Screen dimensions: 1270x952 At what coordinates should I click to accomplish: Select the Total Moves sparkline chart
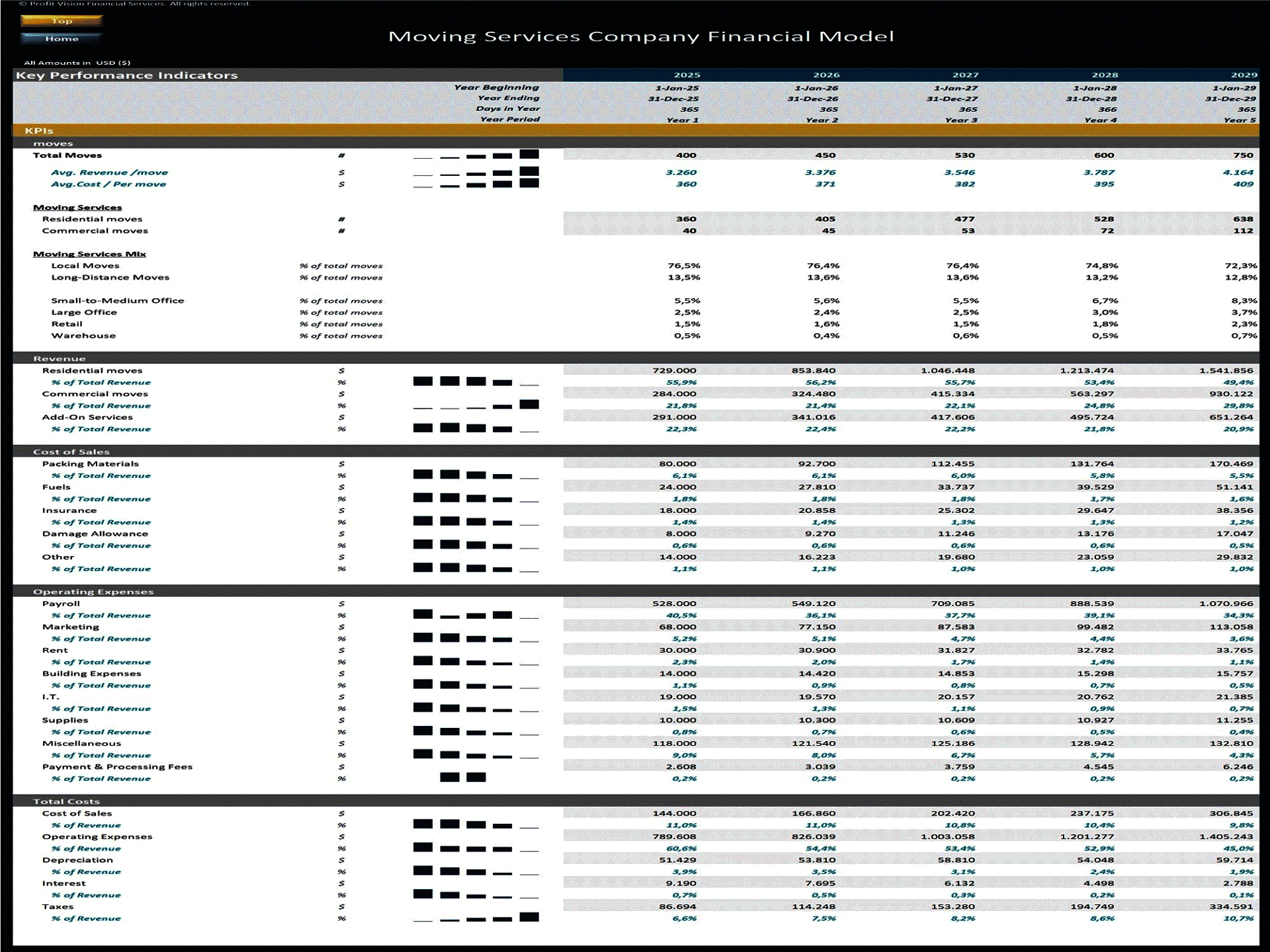pyautogui.click(x=476, y=155)
